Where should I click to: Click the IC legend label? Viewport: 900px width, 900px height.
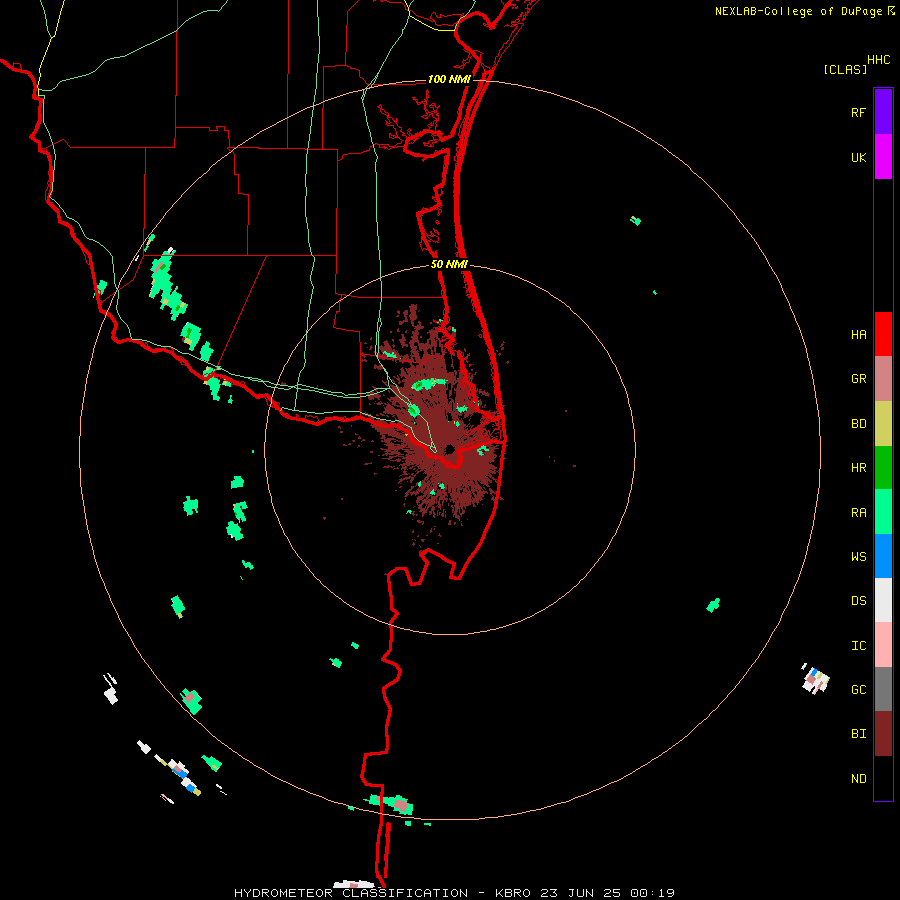point(858,645)
